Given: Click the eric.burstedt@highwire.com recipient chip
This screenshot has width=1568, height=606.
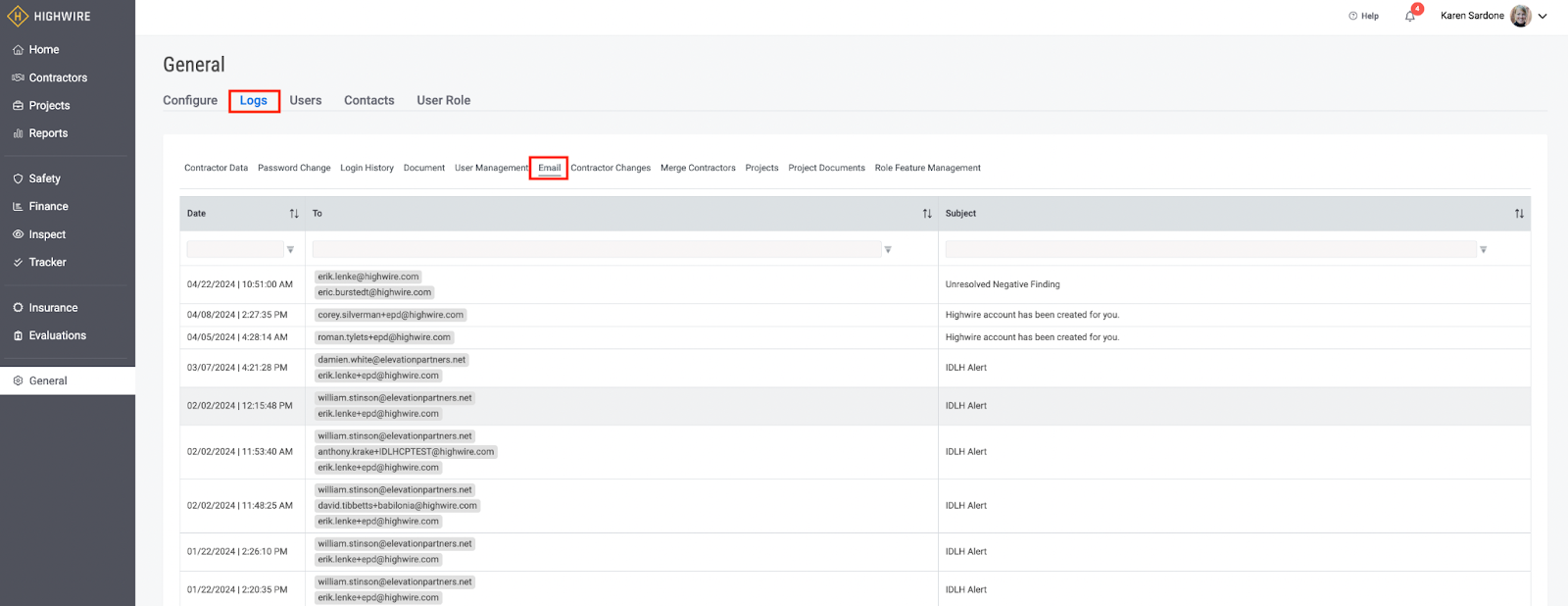Looking at the screenshot, I should click(x=374, y=292).
